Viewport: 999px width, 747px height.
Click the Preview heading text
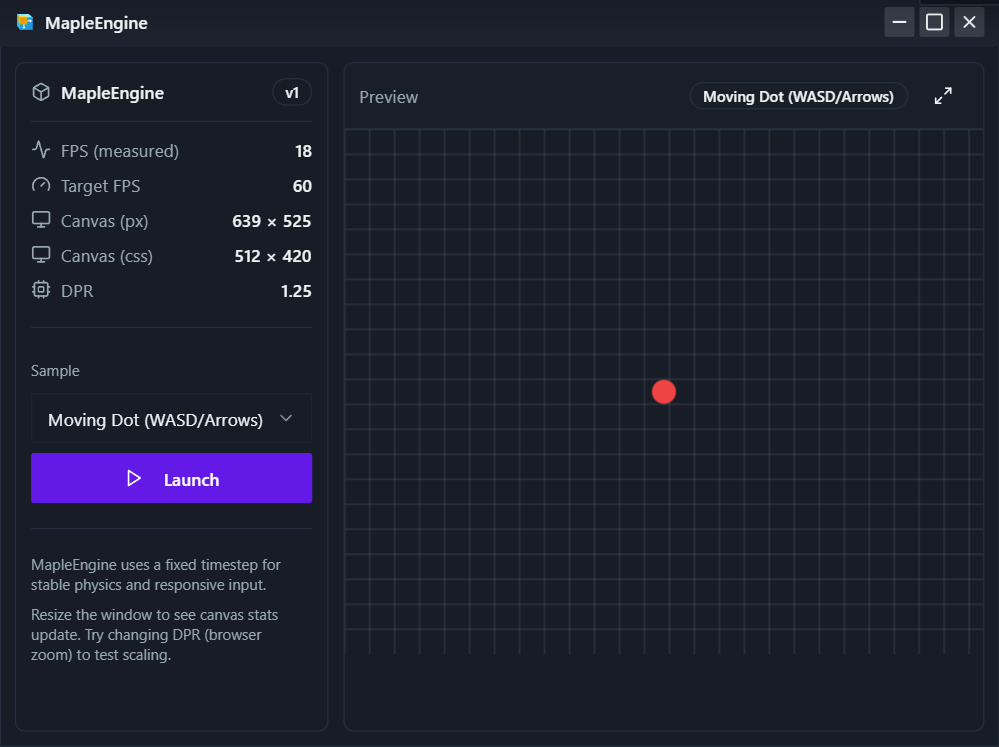point(389,97)
